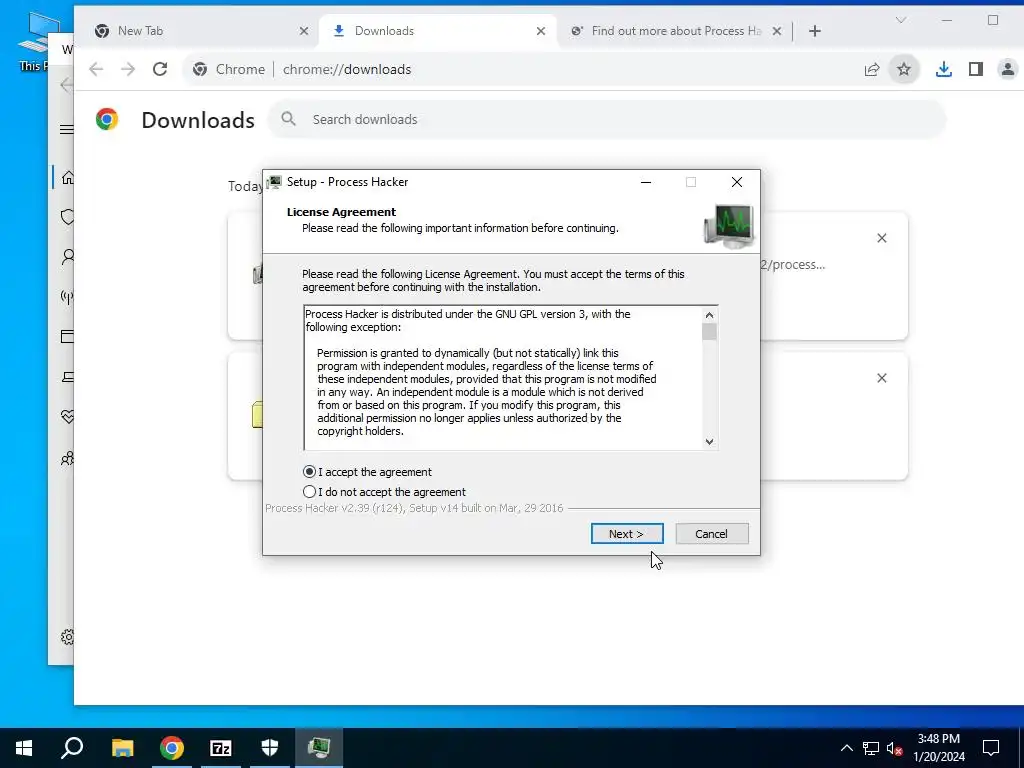
Task: Click Next in Process Hacker setup
Action: tap(627, 534)
